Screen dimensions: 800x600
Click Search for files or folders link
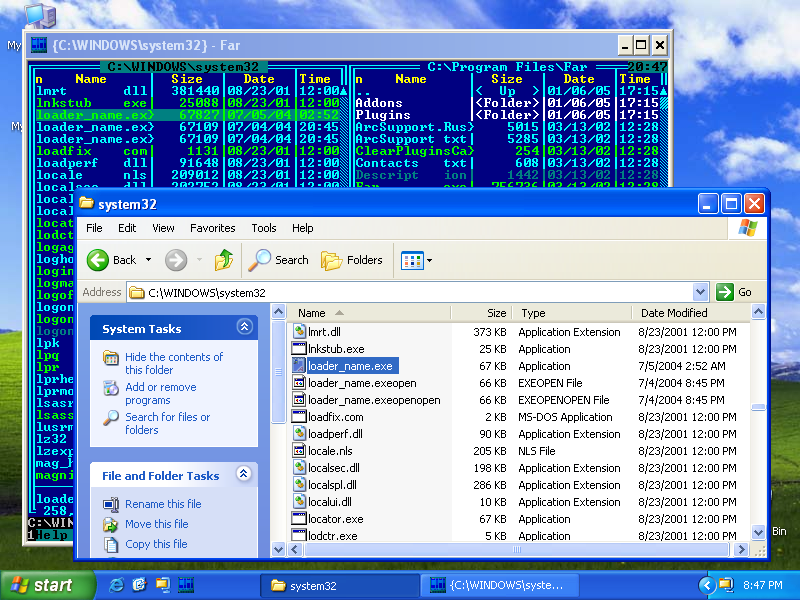click(167, 423)
